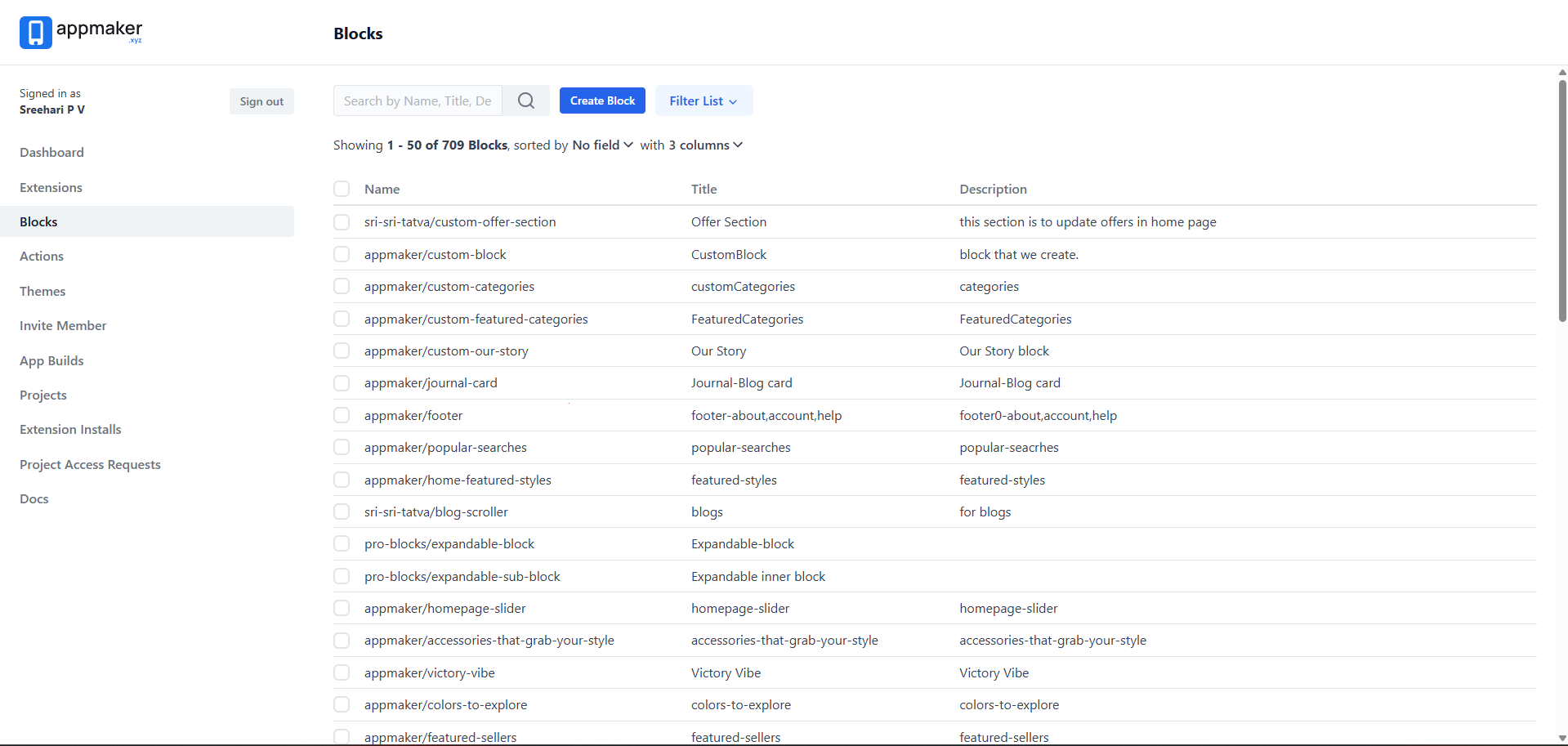Check the appmaker/victory-vibe row checkbox
Viewport: 1568px width, 746px height.
[x=342, y=672]
